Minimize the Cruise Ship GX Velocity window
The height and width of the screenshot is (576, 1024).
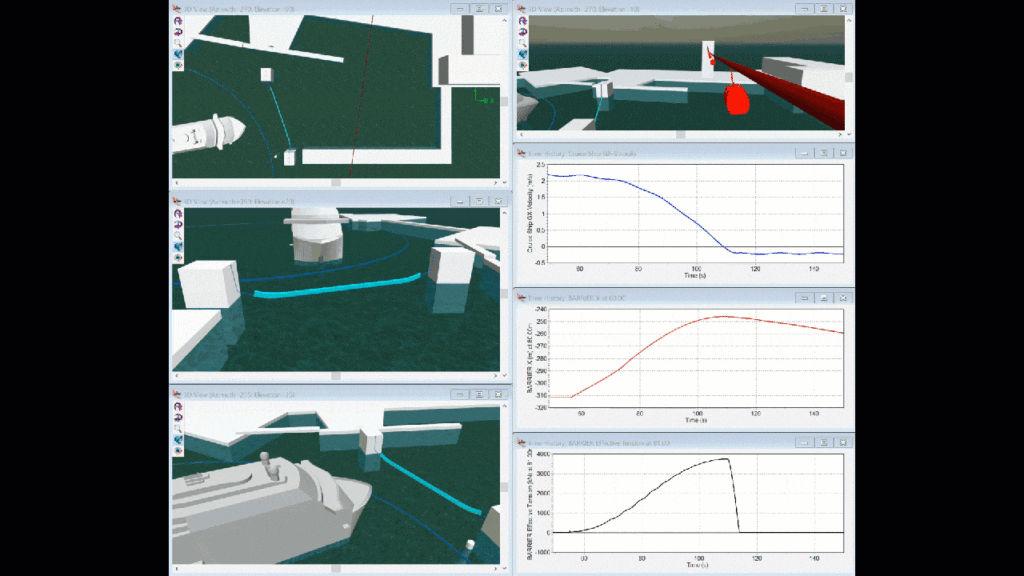click(804, 153)
